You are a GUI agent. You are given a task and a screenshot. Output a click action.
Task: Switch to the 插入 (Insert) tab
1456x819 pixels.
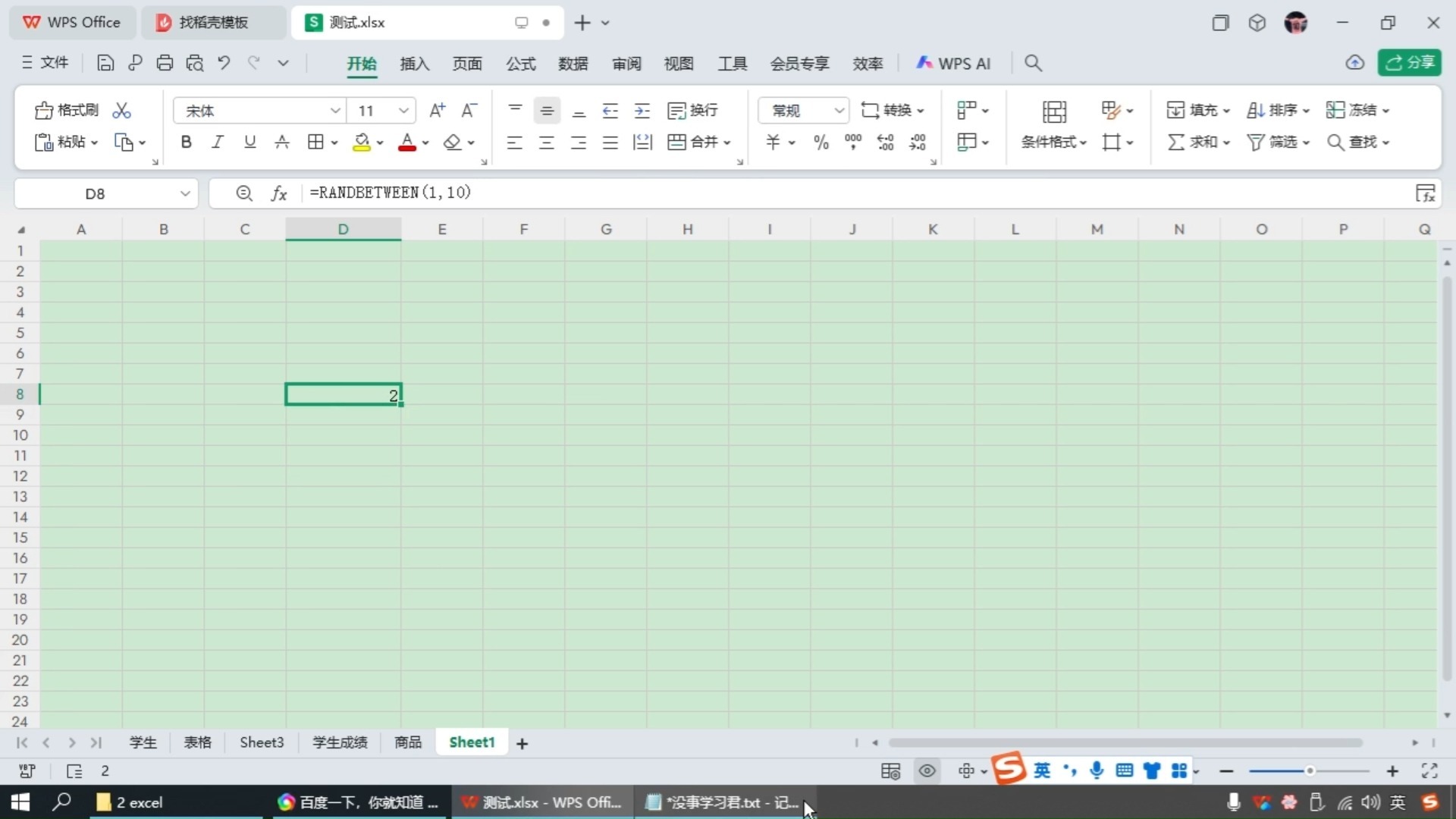point(415,64)
